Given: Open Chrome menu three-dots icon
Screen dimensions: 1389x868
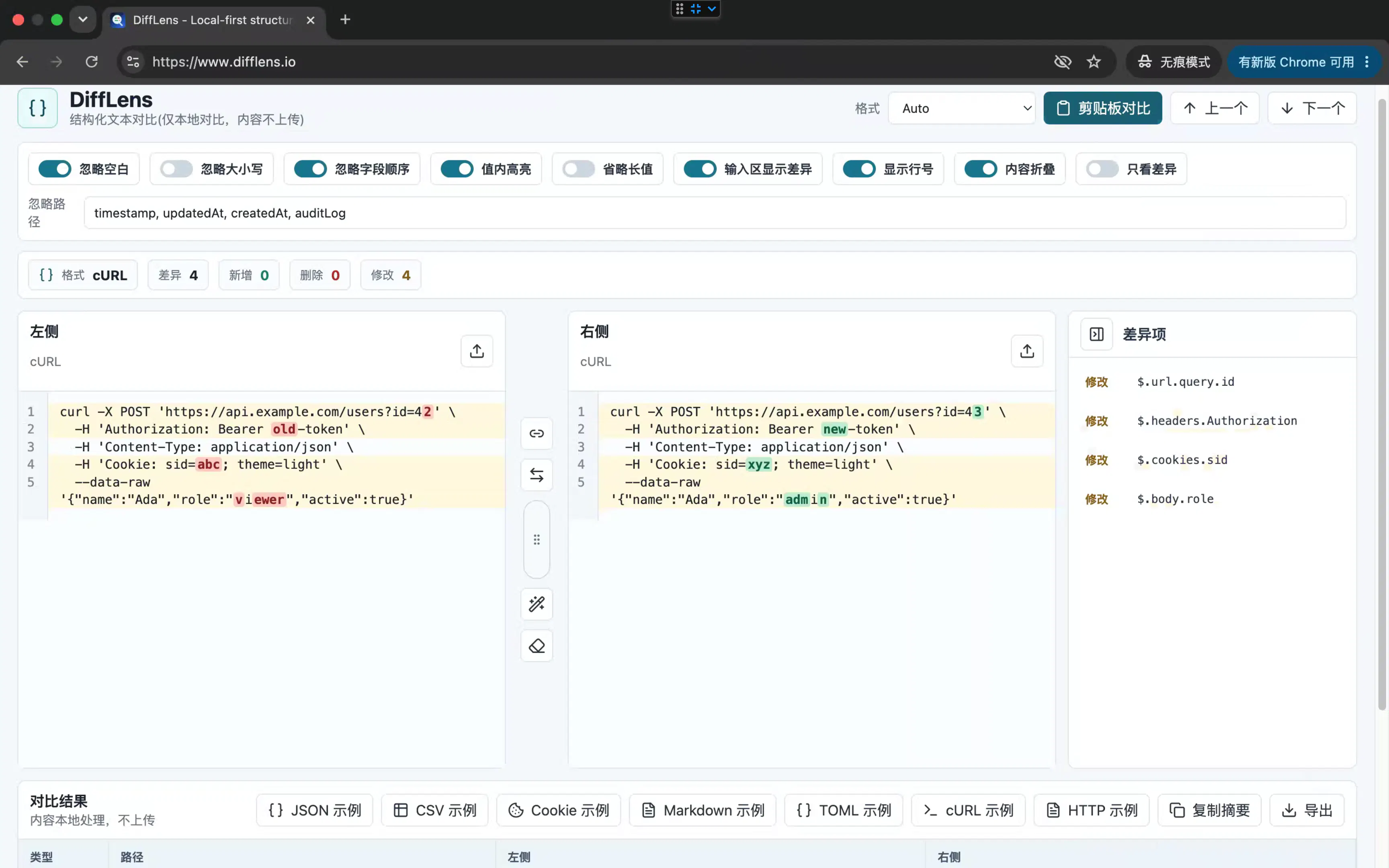Looking at the screenshot, I should point(1366,62).
